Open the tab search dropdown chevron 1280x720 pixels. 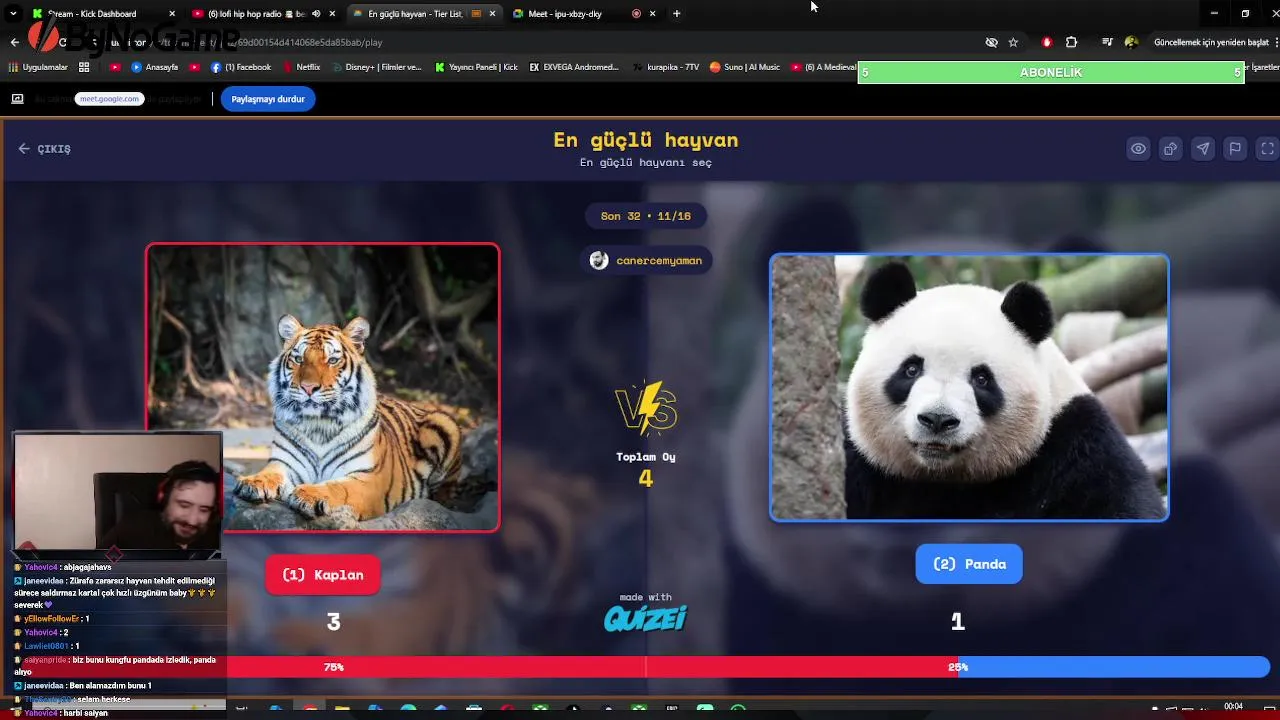[x=13, y=14]
